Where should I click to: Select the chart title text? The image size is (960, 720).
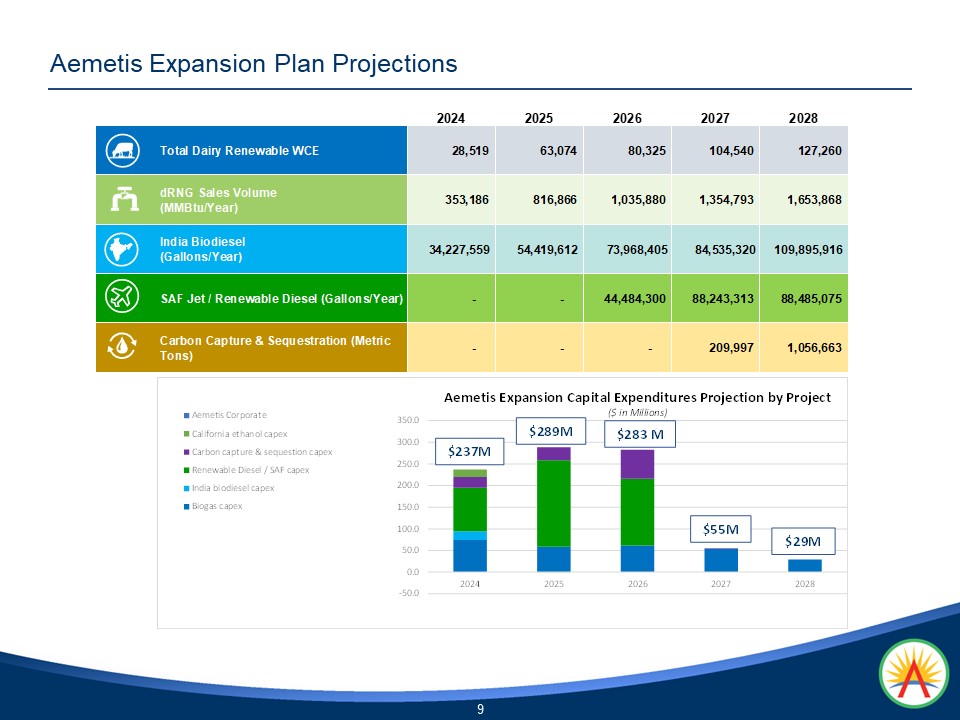pos(637,397)
